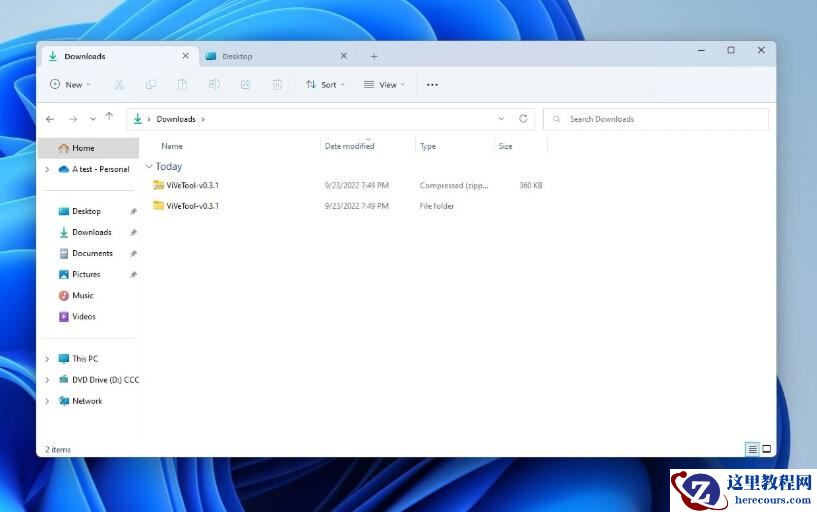
Task: Click the Paste clipboard icon
Action: click(x=182, y=84)
